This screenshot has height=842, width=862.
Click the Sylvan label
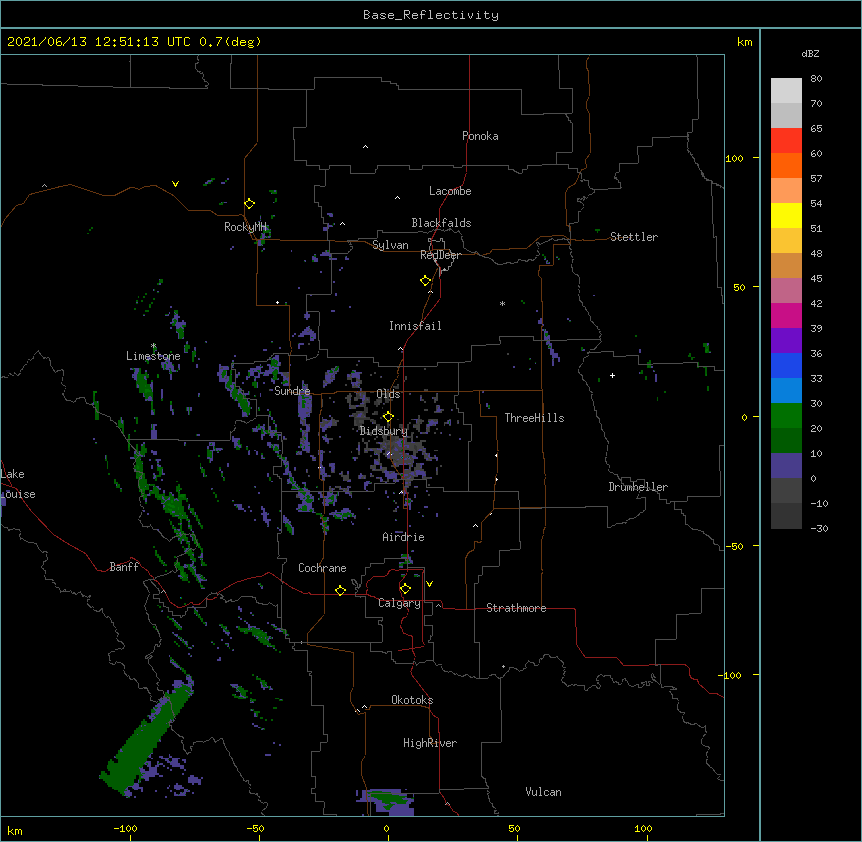point(390,245)
